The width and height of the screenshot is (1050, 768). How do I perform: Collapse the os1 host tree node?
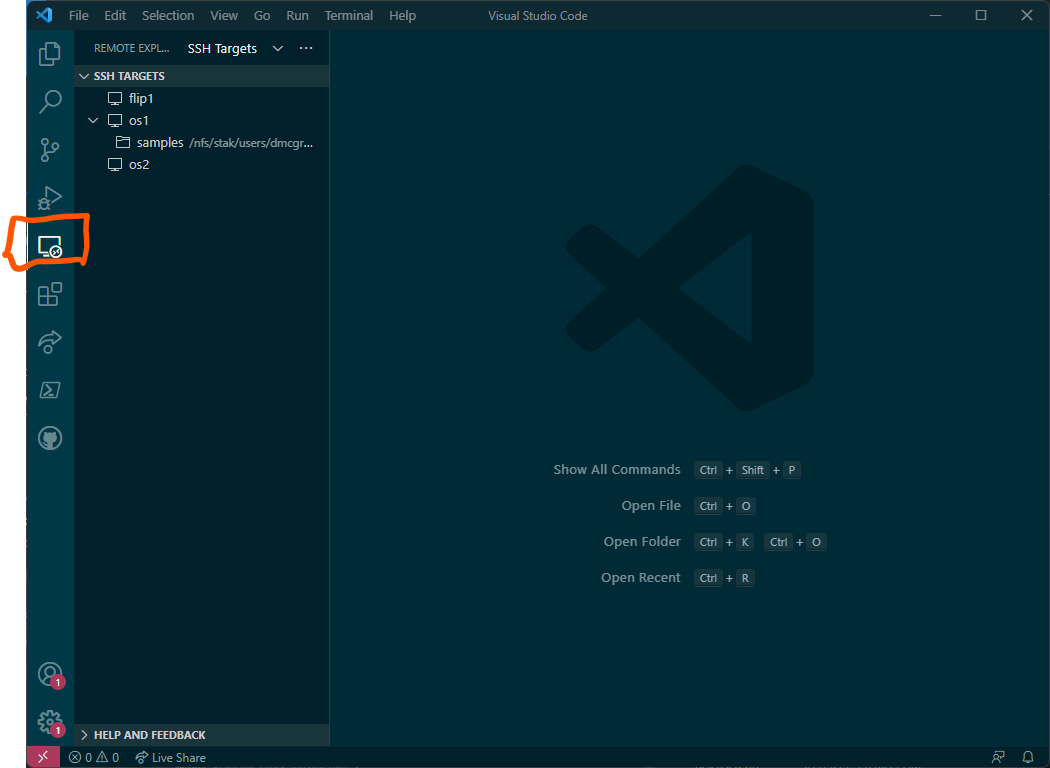pos(93,121)
